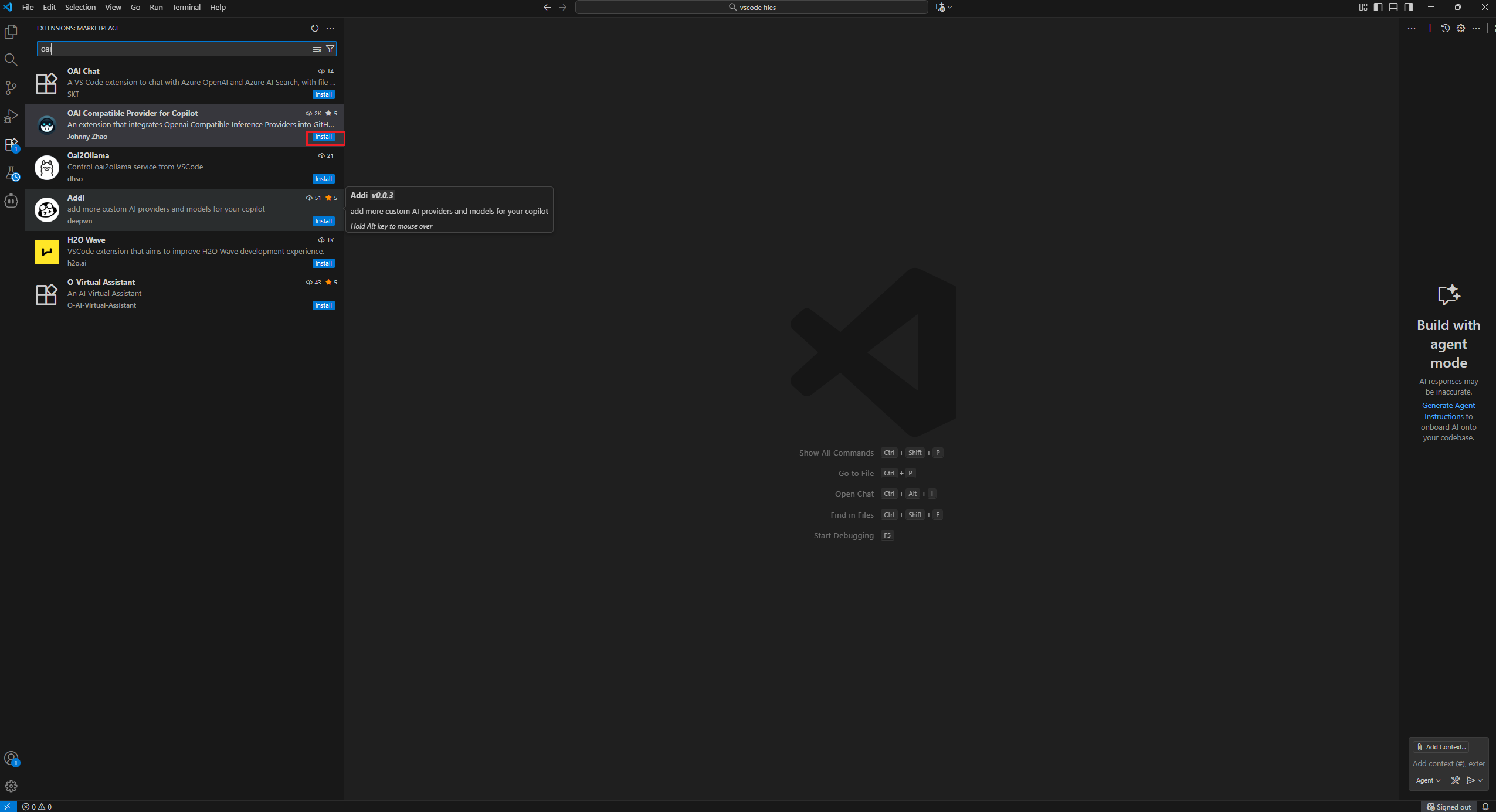Open the Terminal menu

click(x=186, y=7)
